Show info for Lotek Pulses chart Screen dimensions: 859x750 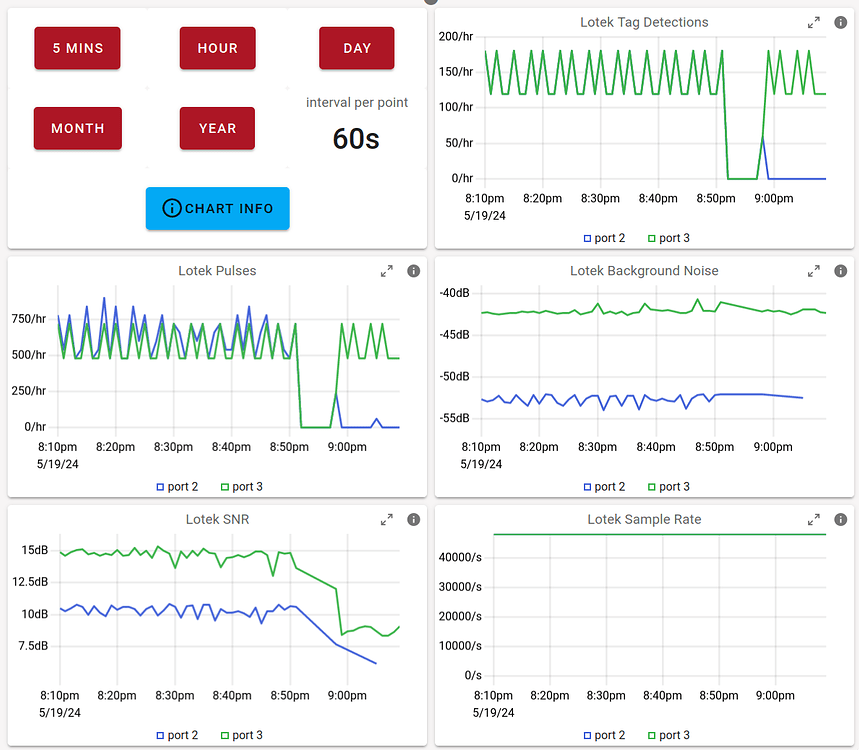pyautogui.click(x=414, y=271)
